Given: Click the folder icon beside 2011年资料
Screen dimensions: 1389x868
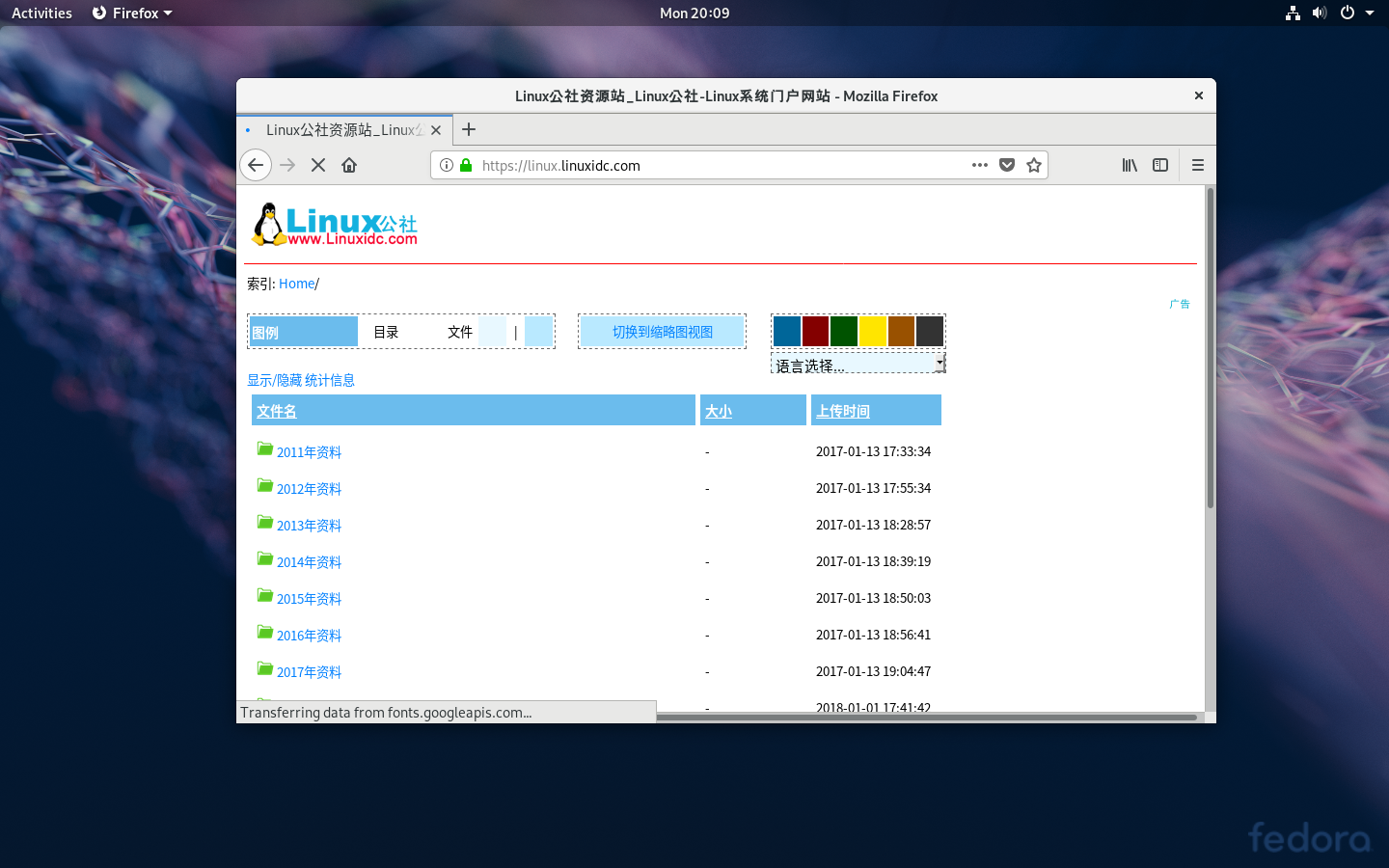Looking at the screenshot, I should tap(265, 448).
